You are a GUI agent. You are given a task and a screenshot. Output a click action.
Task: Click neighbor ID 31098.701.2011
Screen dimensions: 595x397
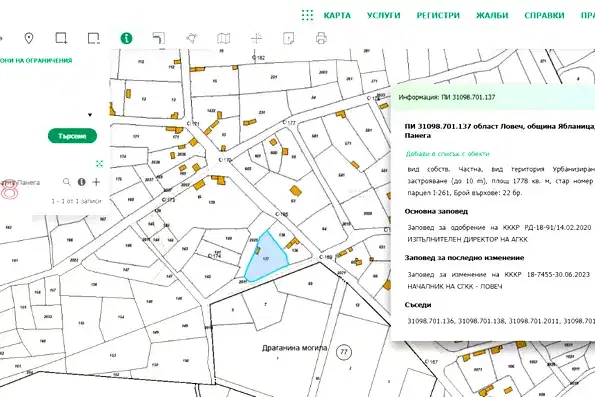coord(534,321)
